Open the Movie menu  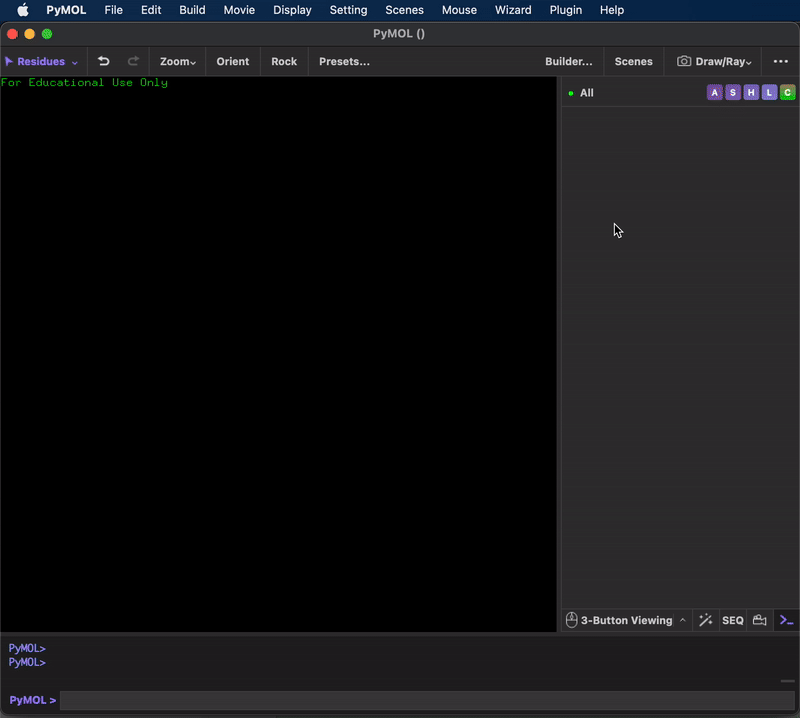click(x=239, y=10)
